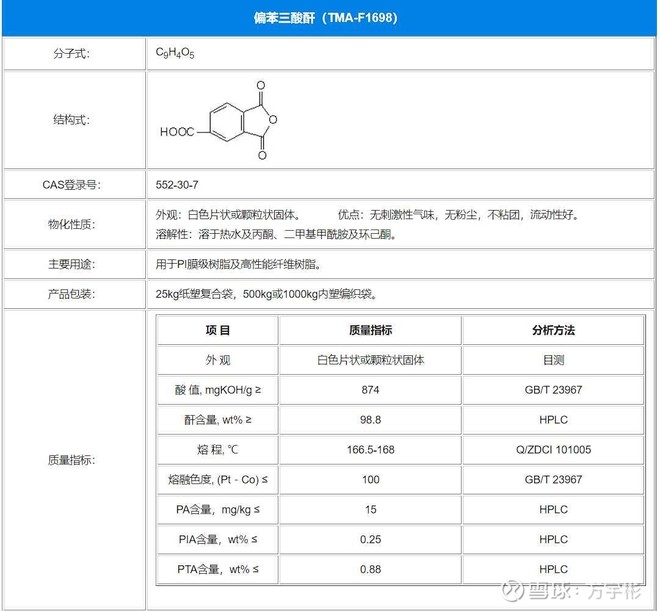Select the PIA含量, wt% ≤ cell
This screenshot has height=611, width=660.
(218, 539)
